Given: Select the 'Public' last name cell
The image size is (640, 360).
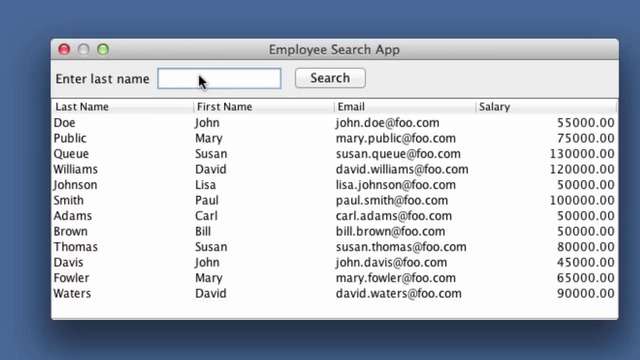Looking at the screenshot, I should tap(70, 138).
